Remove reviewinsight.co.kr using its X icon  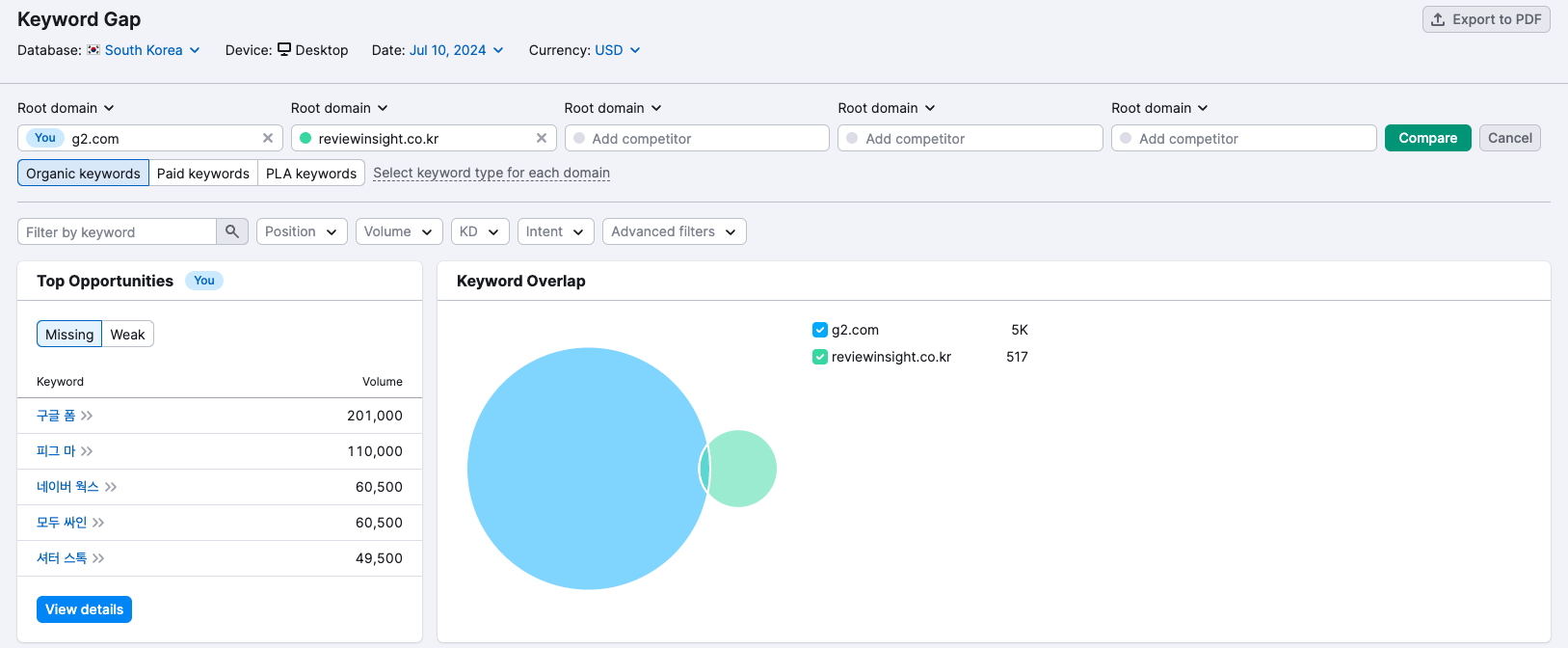click(x=542, y=138)
